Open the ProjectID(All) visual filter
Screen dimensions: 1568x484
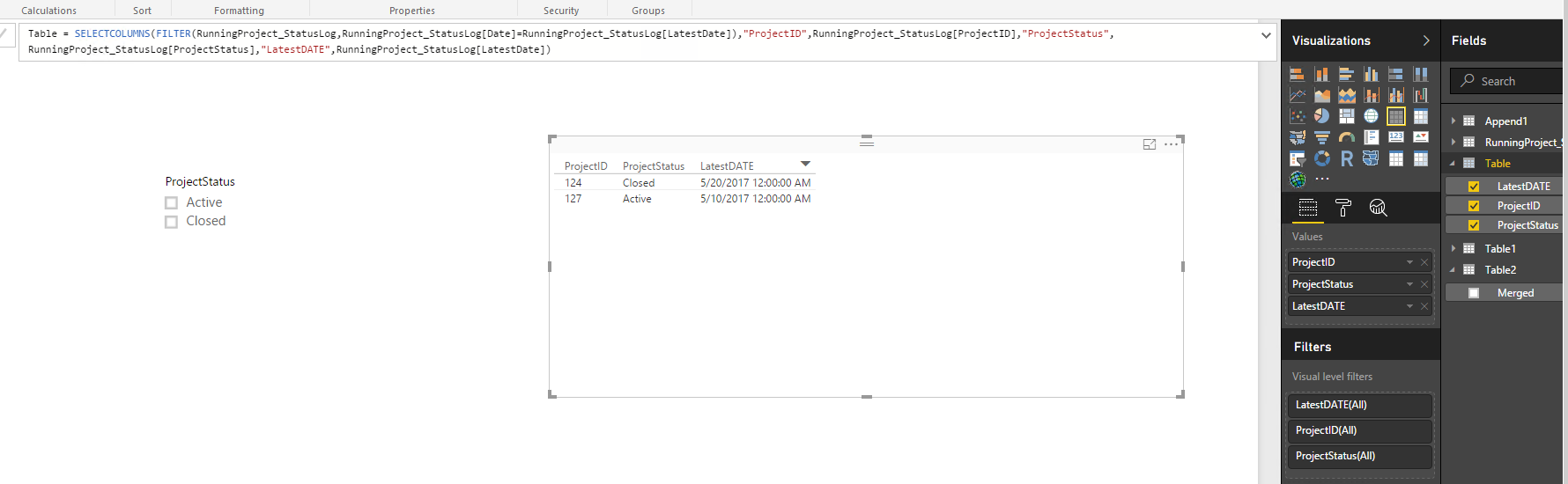pos(1359,430)
